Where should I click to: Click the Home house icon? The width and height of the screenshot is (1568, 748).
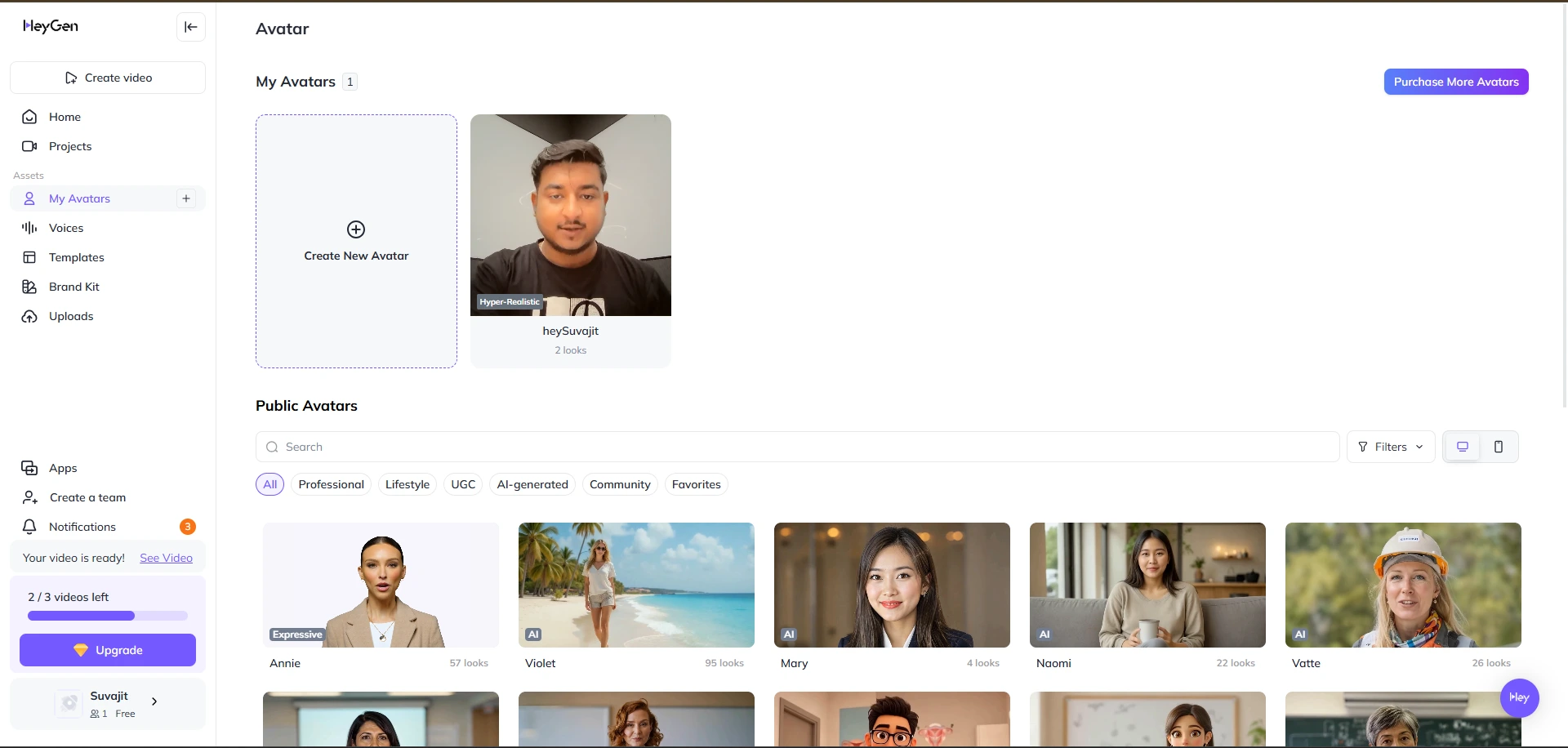[29, 117]
